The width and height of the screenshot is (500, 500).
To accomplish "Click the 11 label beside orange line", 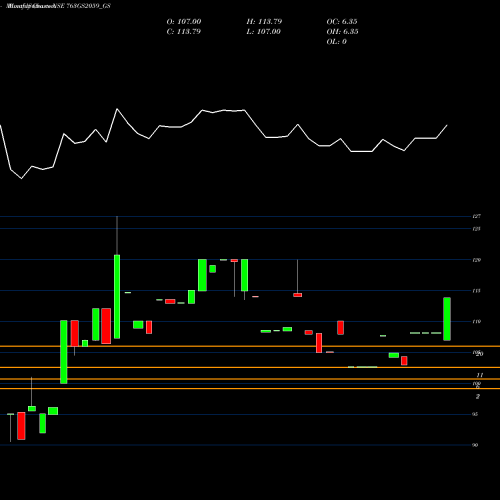I will [x=480, y=375].
